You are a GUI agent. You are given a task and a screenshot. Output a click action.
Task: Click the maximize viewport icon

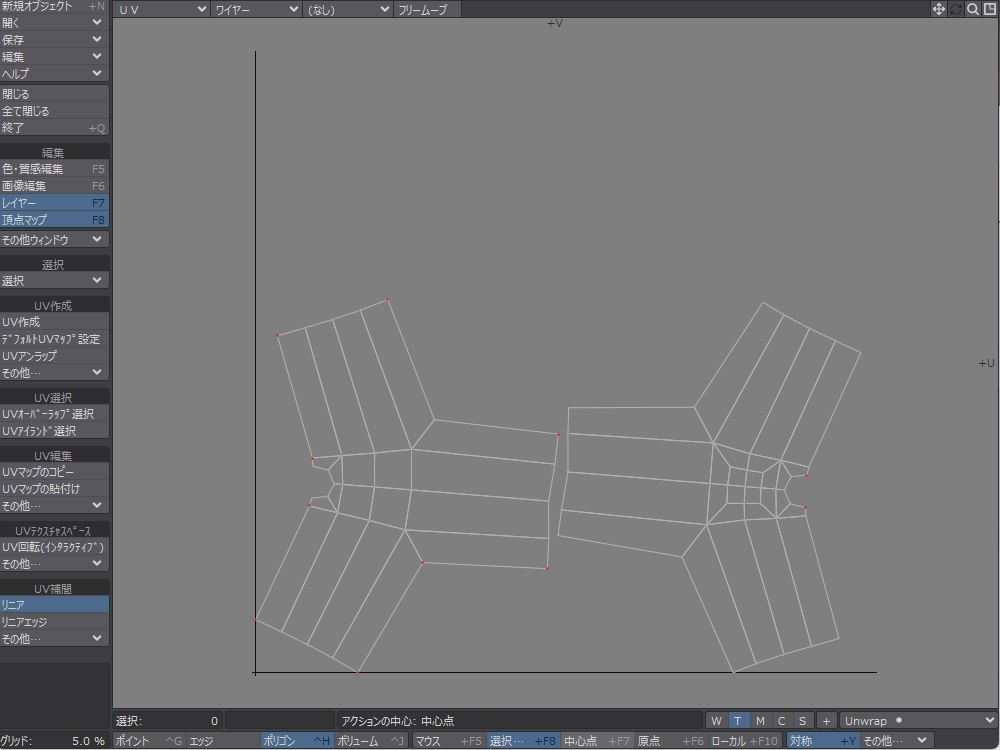click(989, 9)
